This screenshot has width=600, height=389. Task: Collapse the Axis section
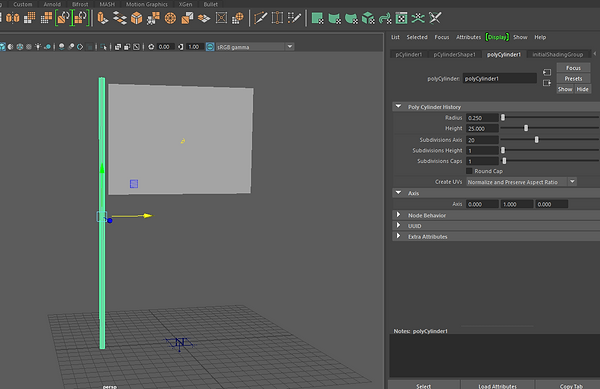pyautogui.click(x=398, y=193)
